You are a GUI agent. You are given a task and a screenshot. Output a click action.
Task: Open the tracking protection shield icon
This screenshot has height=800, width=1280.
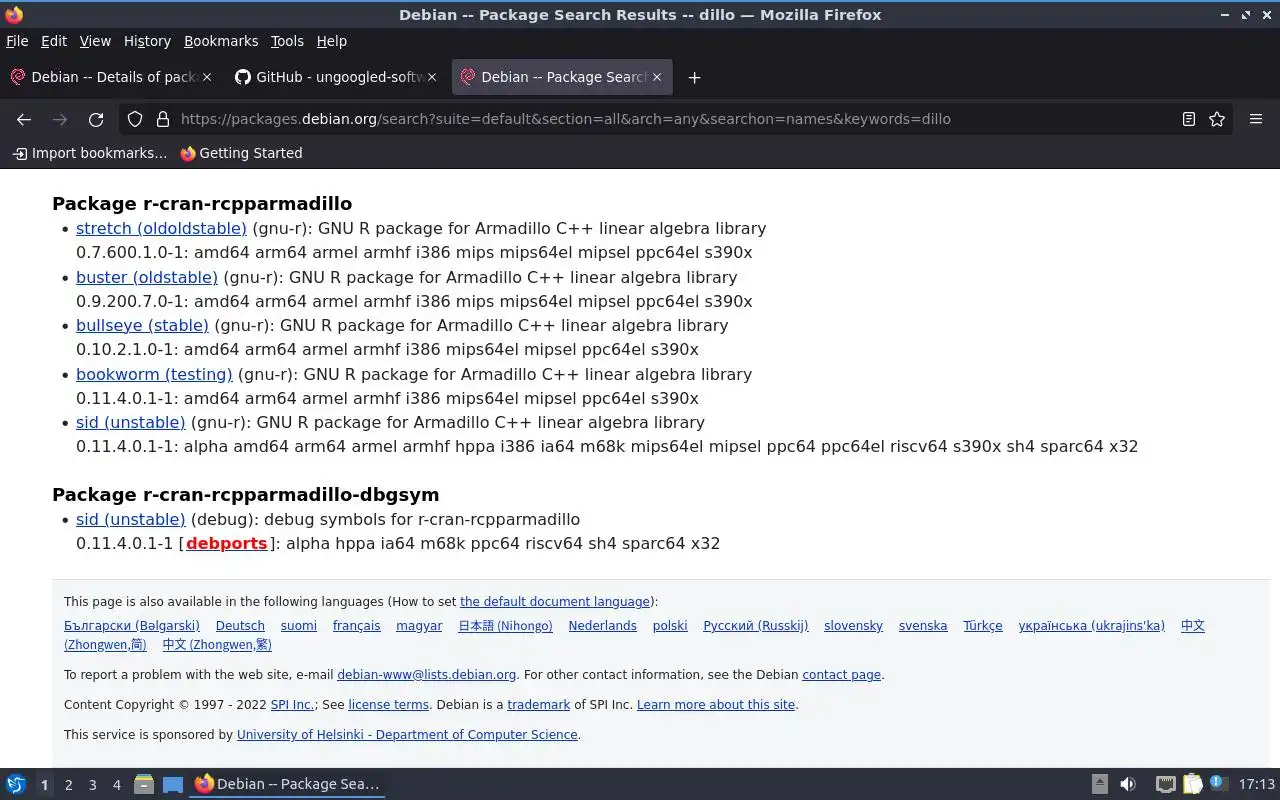[x=135, y=119]
